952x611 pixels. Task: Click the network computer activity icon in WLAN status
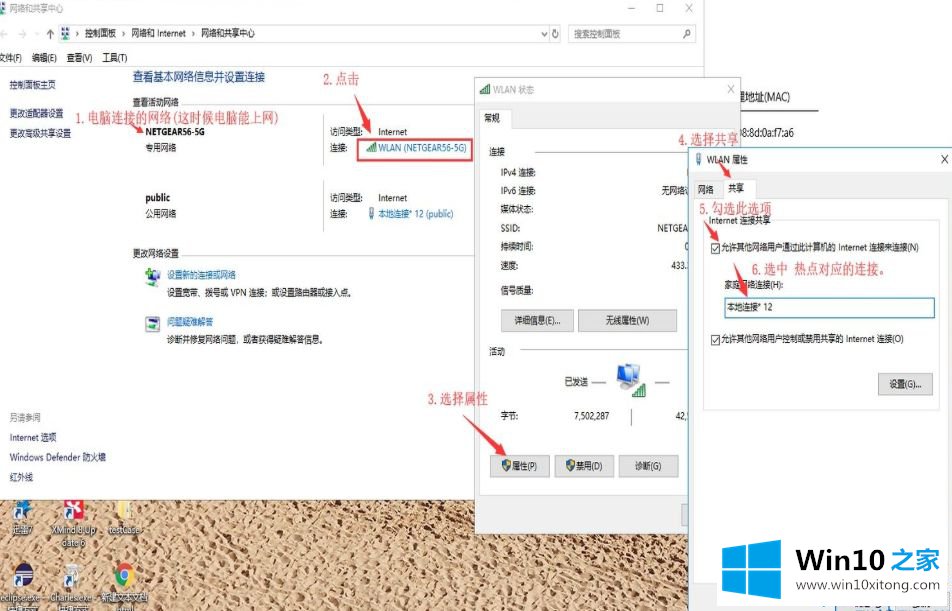click(x=631, y=380)
